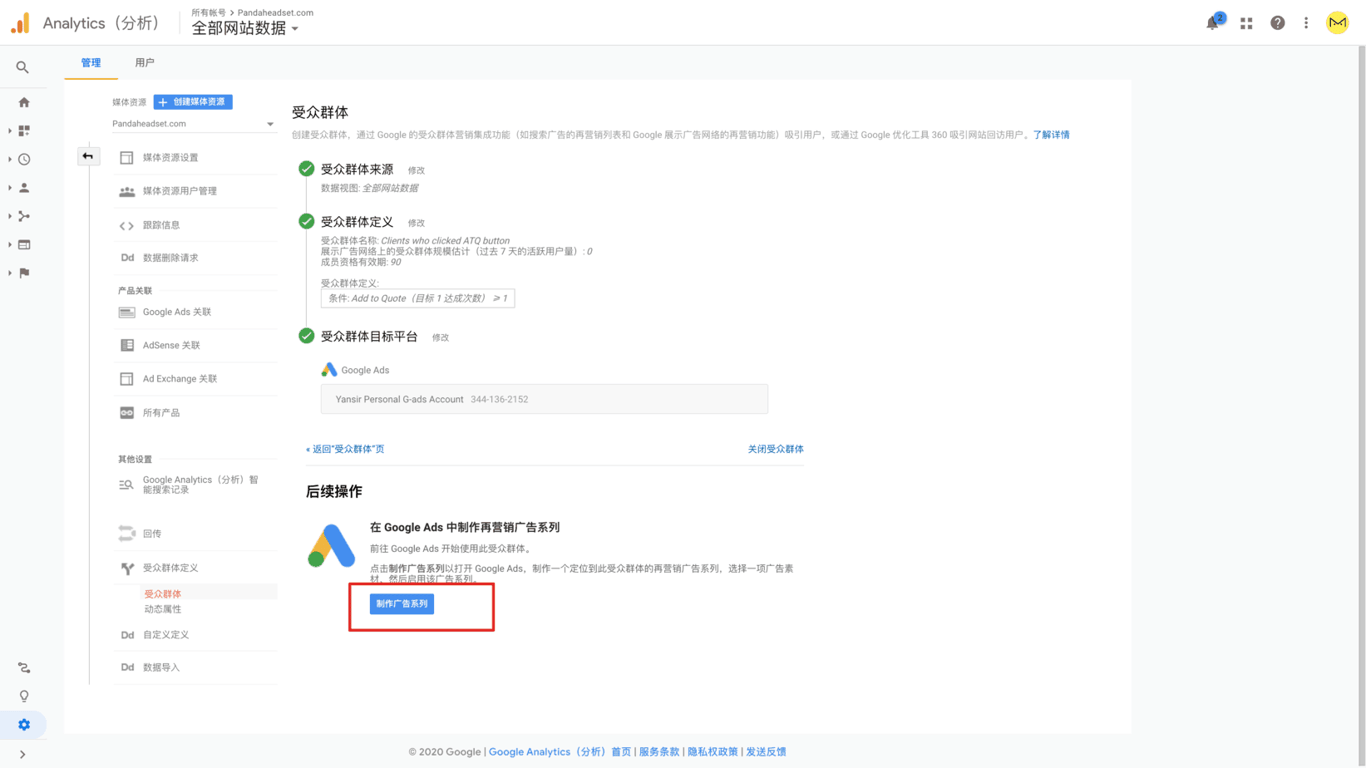This screenshot has width=1366, height=768.
Task: Open the three-dot more options menu
Action: (x=1306, y=23)
